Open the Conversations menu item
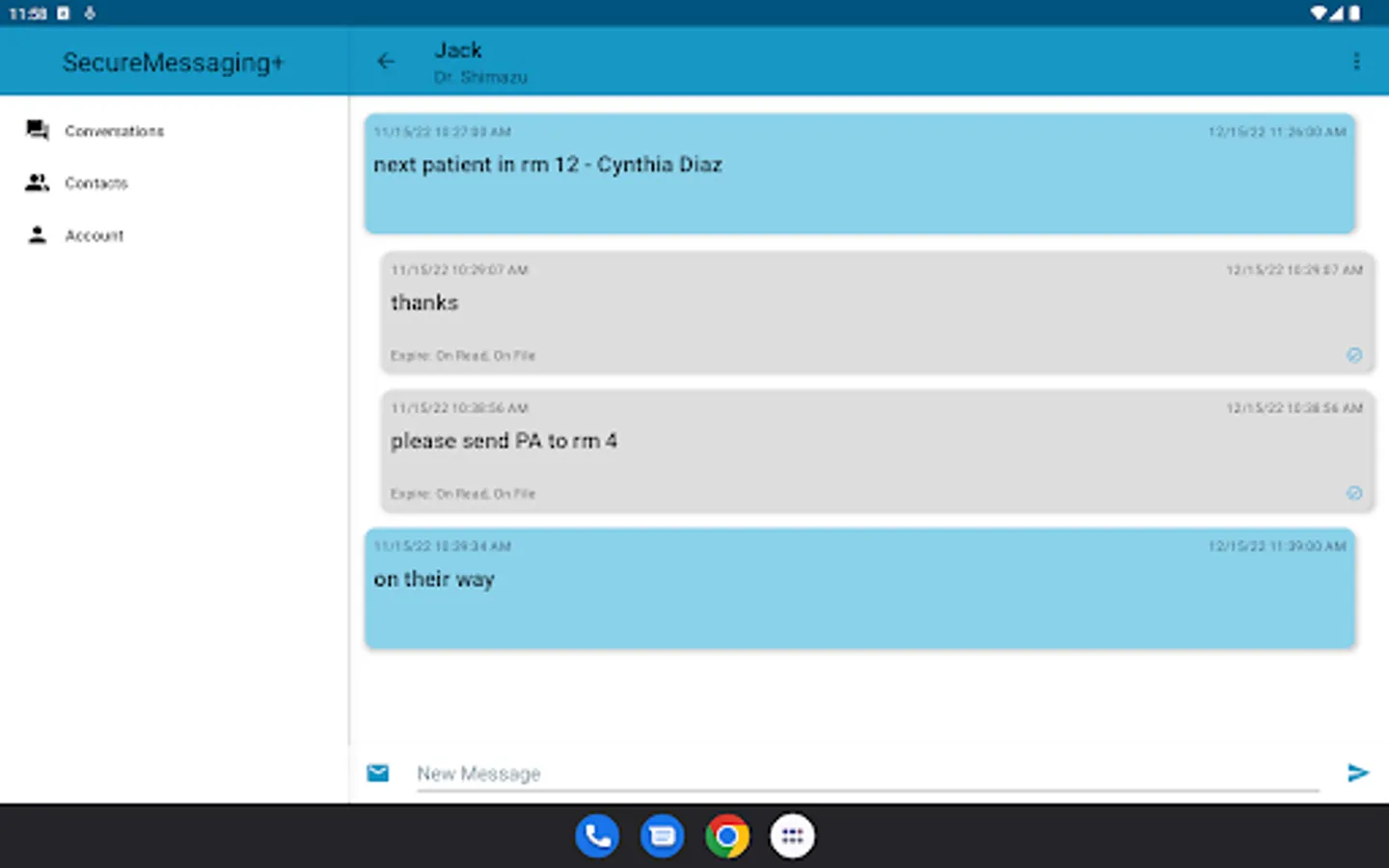Screen dimensions: 1389x868 (174, 130)
